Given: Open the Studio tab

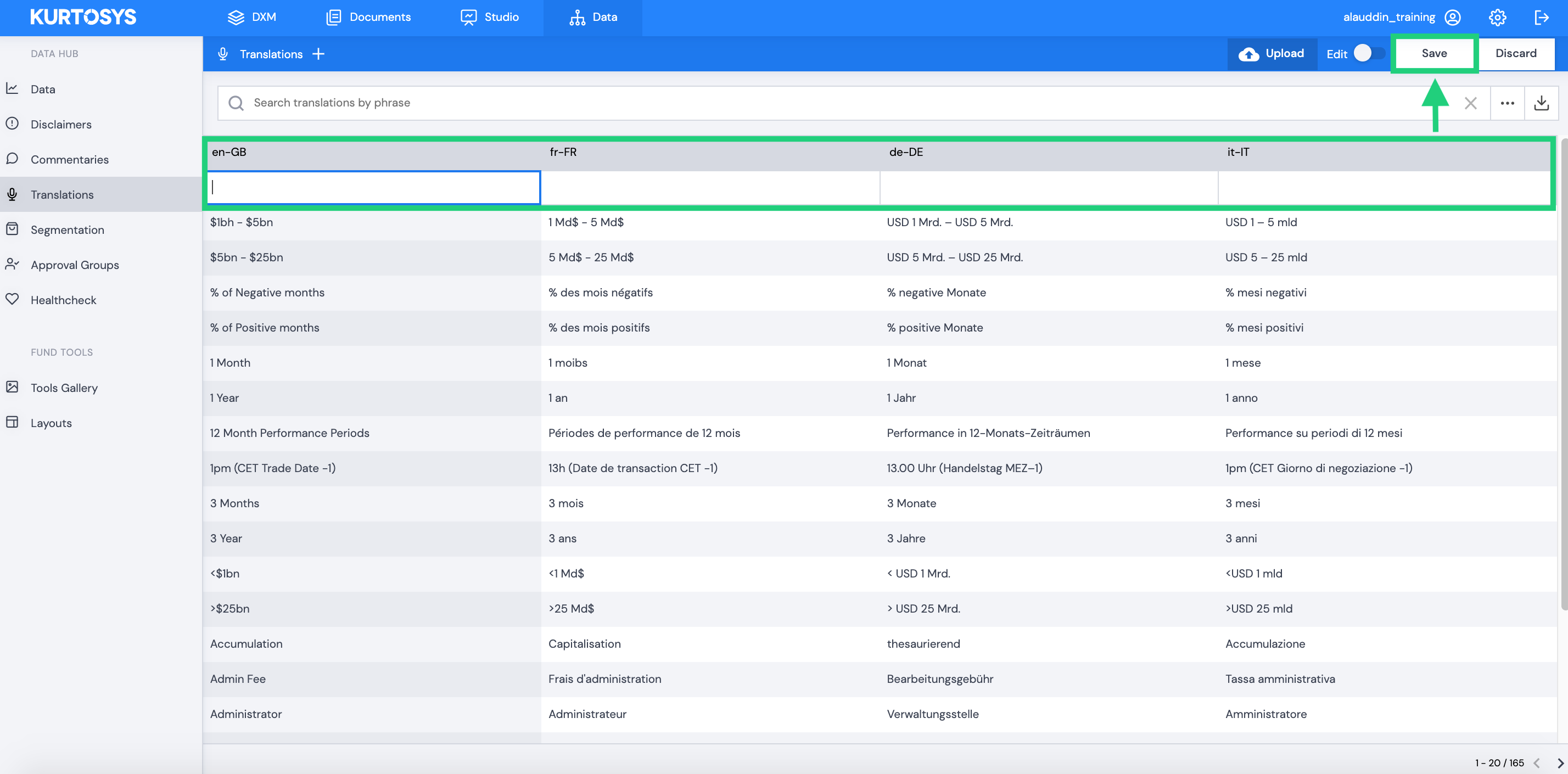Looking at the screenshot, I should pyautogui.click(x=489, y=17).
